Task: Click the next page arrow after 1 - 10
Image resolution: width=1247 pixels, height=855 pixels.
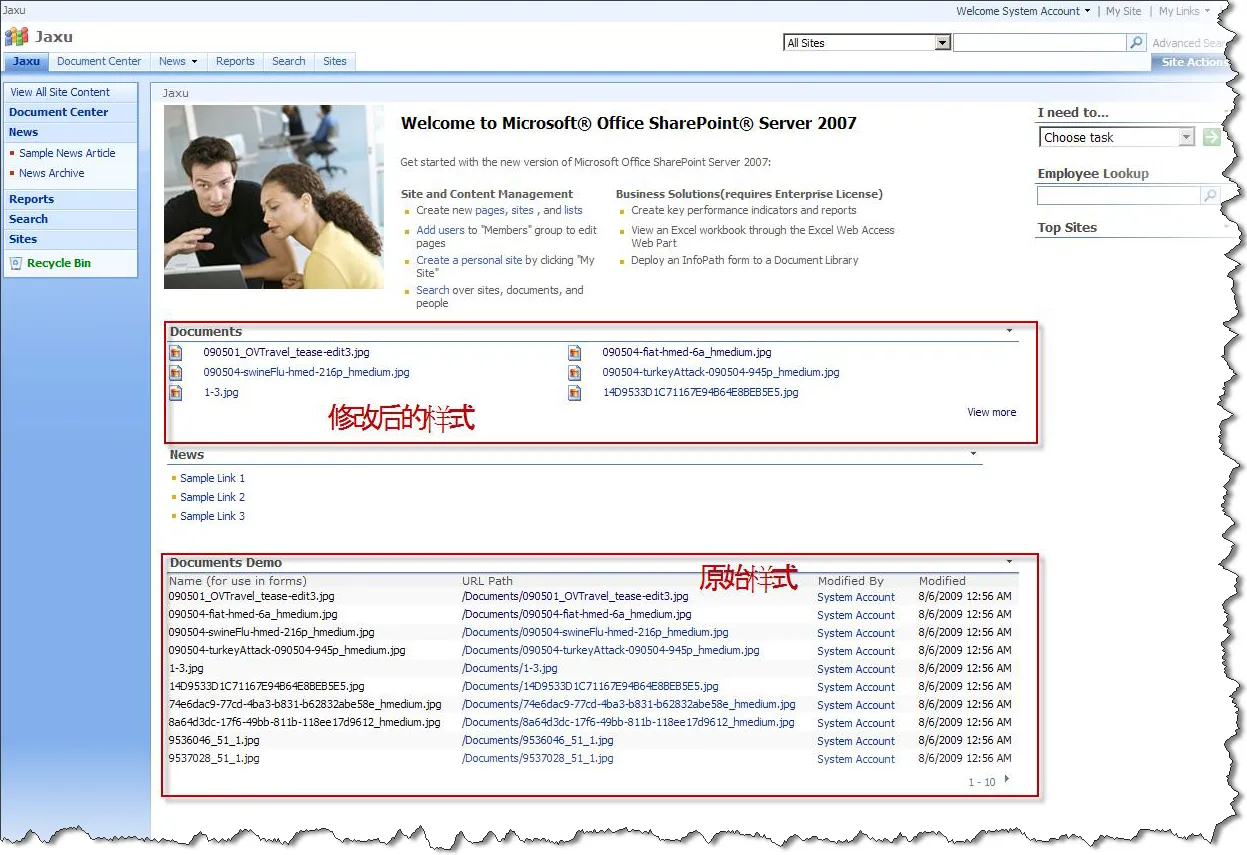Action: [1007, 780]
